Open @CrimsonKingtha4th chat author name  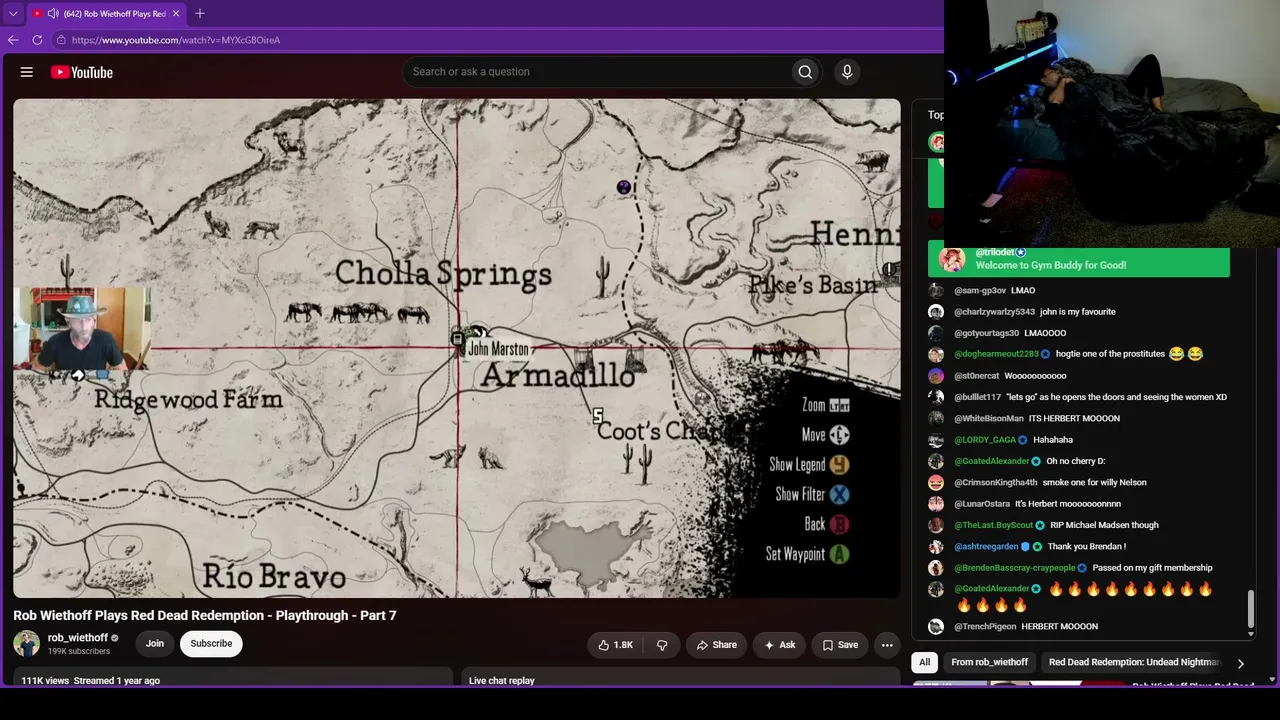pos(996,482)
